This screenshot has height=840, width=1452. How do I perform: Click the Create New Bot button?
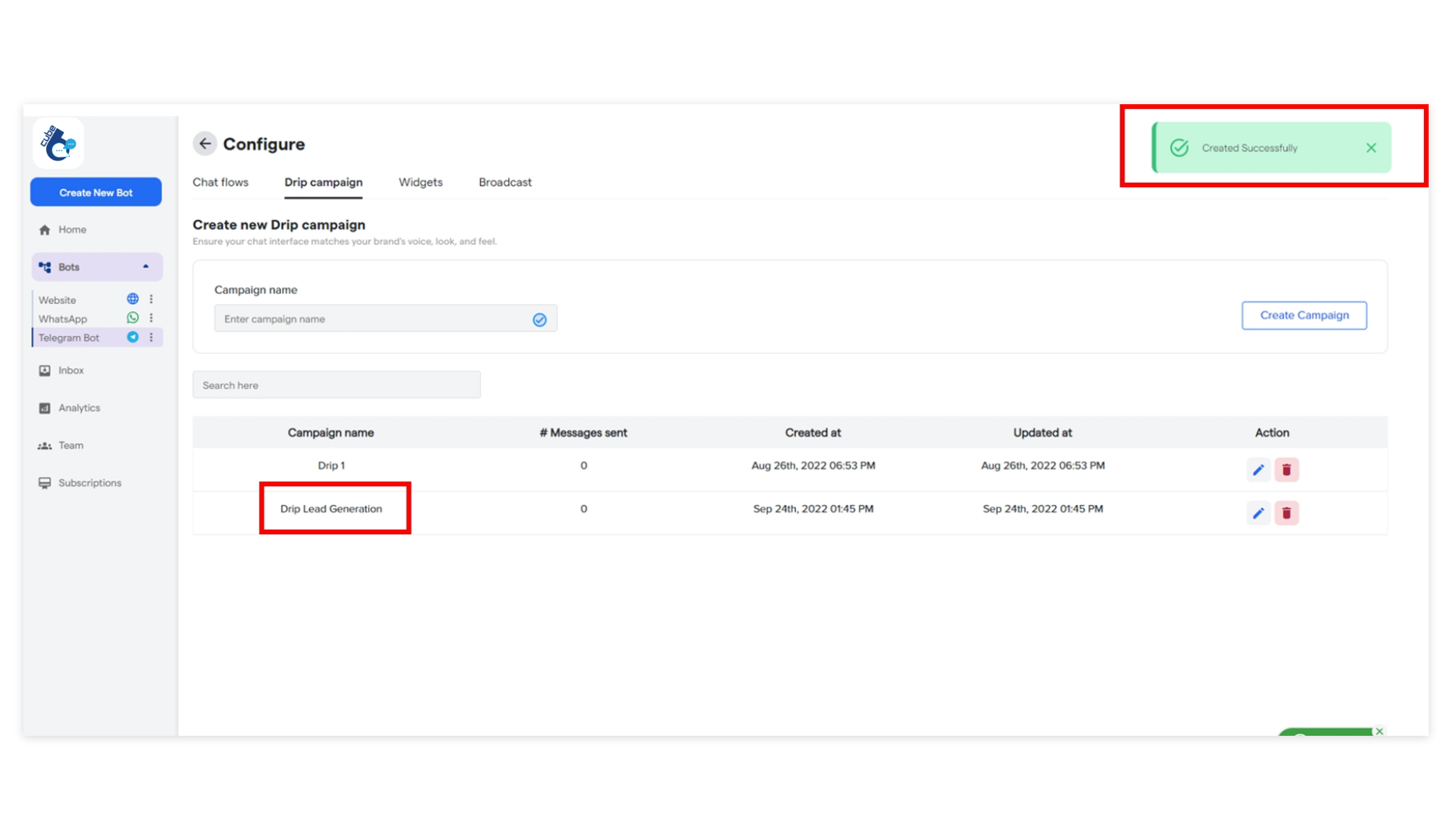coord(96,192)
